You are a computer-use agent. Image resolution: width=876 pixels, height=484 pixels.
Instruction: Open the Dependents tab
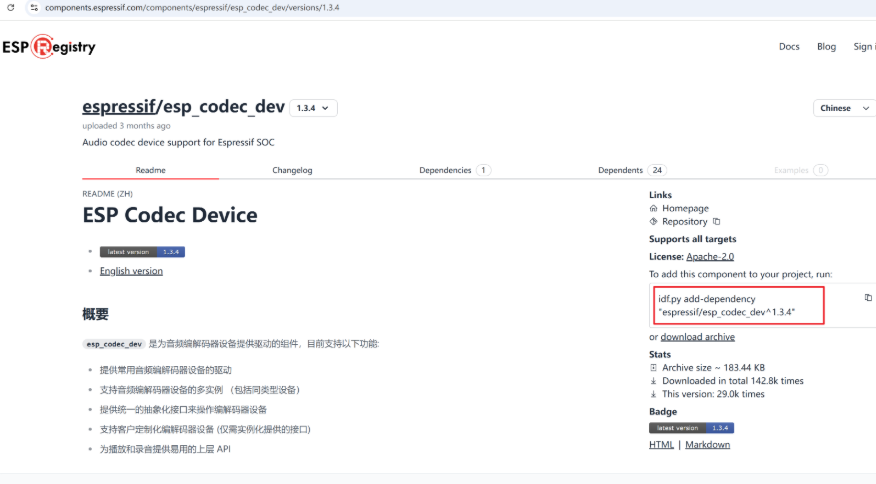pyautogui.click(x=632, y=170)
